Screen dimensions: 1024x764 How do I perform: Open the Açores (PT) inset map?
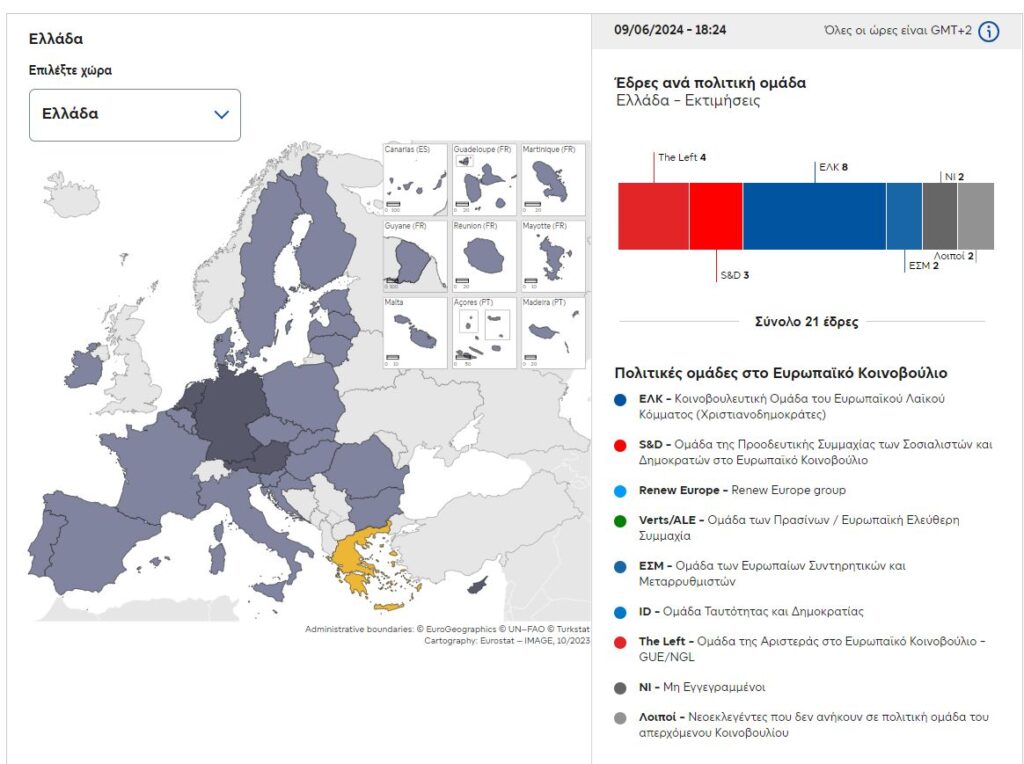(484, 331)
